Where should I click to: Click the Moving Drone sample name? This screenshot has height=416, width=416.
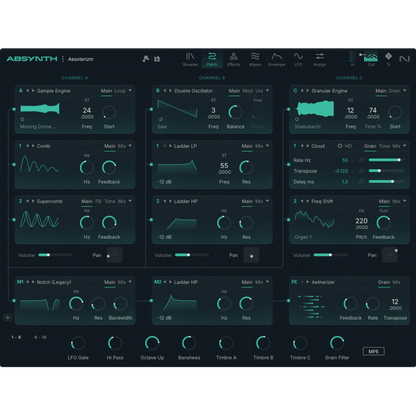pos(38,127)
